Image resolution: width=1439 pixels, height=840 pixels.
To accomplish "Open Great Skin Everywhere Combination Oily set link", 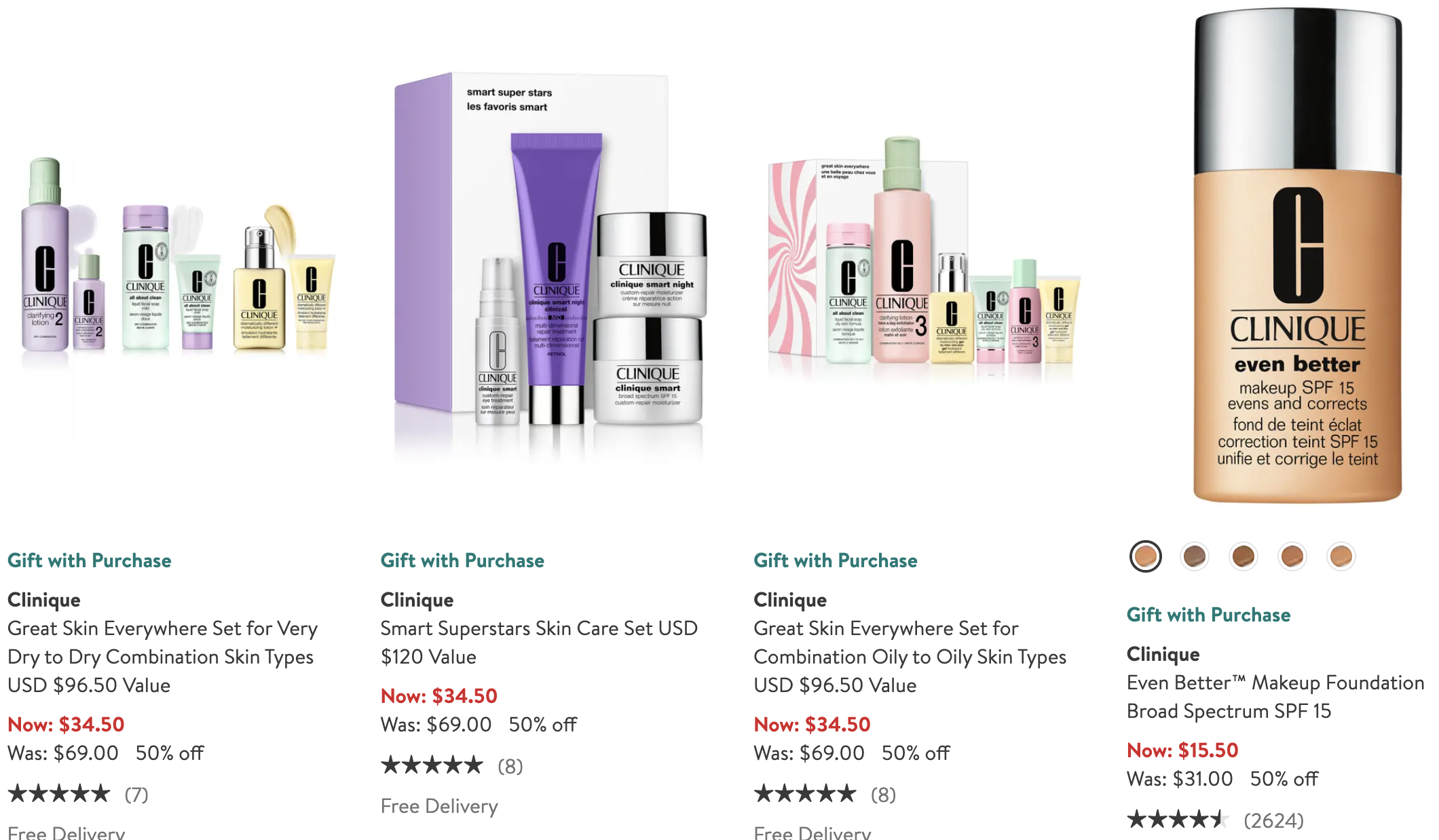I will [x=910, y=656].
